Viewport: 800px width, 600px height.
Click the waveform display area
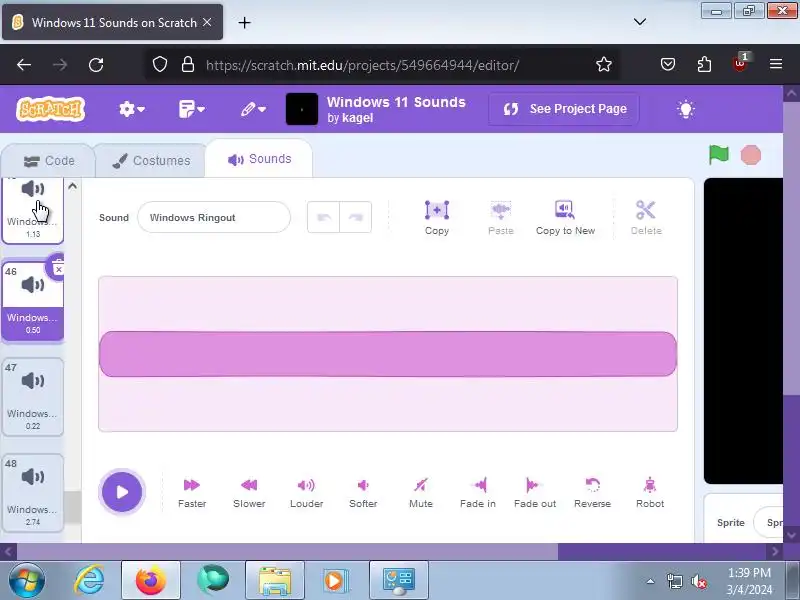coord(388,354)
